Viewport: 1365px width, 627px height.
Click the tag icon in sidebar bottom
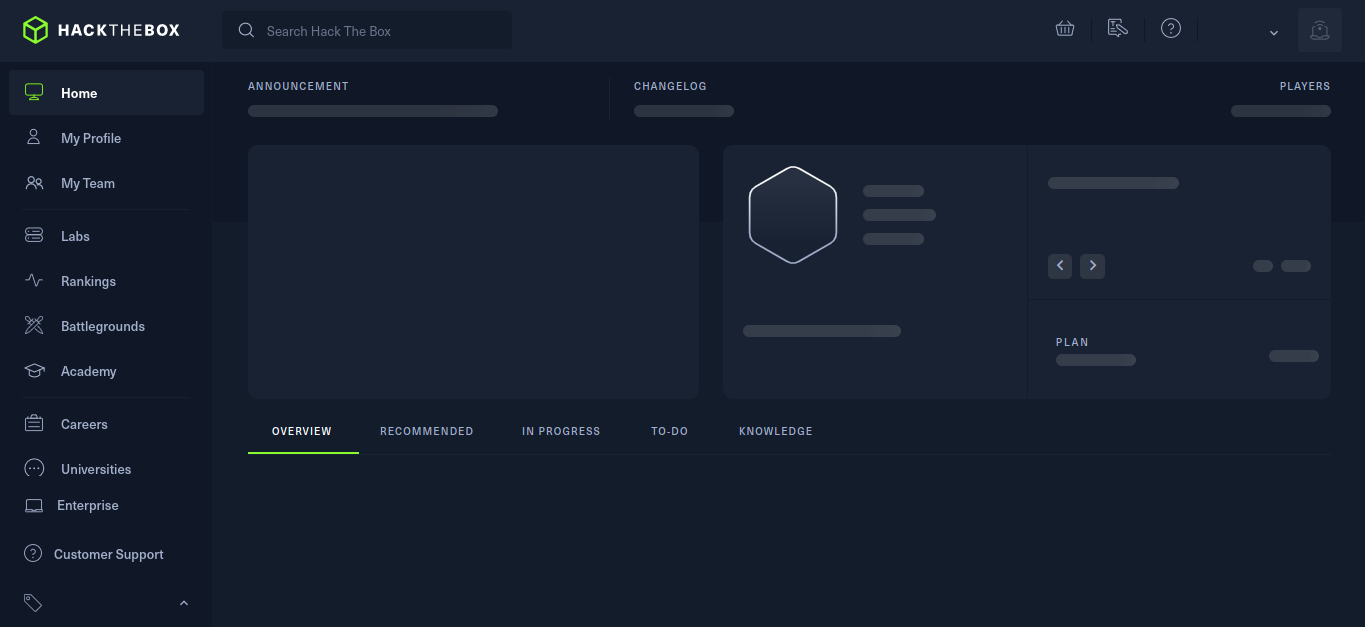point(33,603)
